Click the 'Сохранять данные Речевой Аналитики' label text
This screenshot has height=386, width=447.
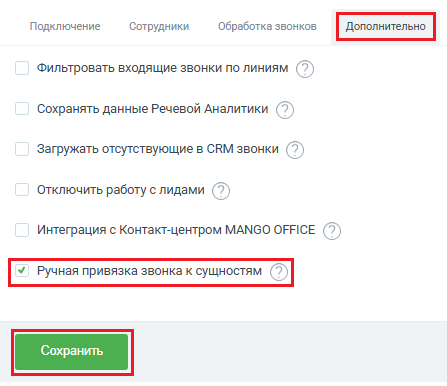click(x=152, y=109)
